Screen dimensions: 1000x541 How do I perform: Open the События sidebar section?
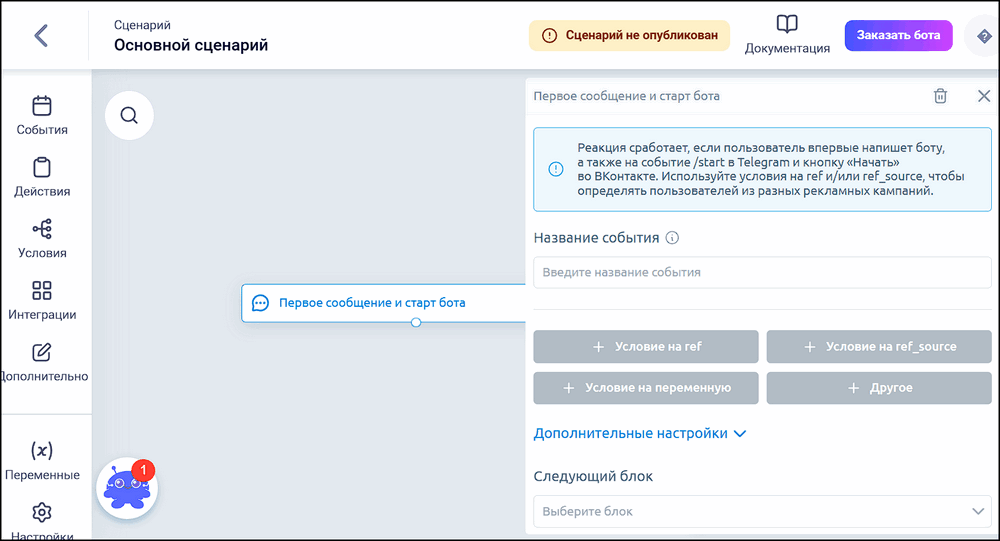click(x=42, y=115)
